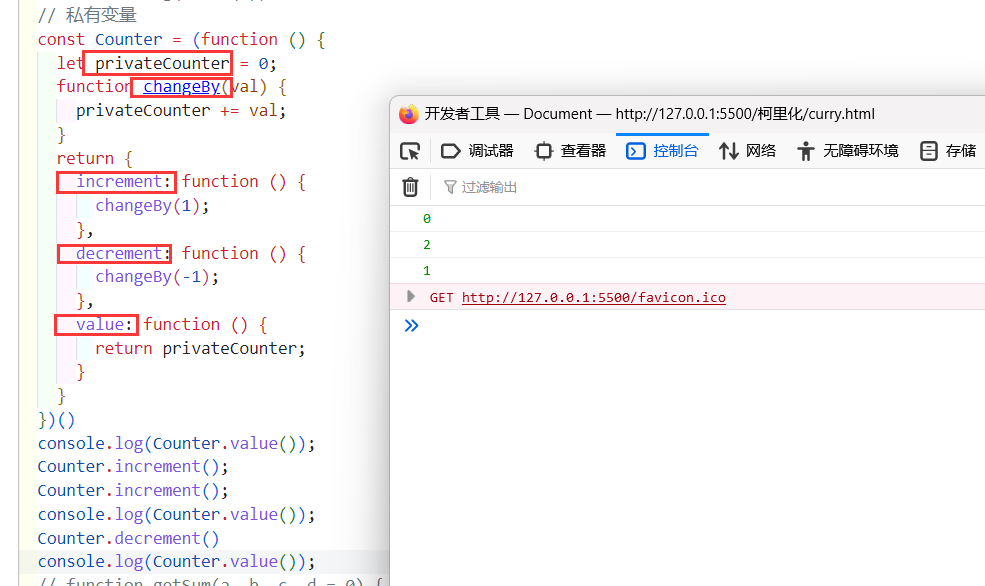Screen dimensions: 985x586
Task: Click the GET method label in console error
Action: (441, 298)
